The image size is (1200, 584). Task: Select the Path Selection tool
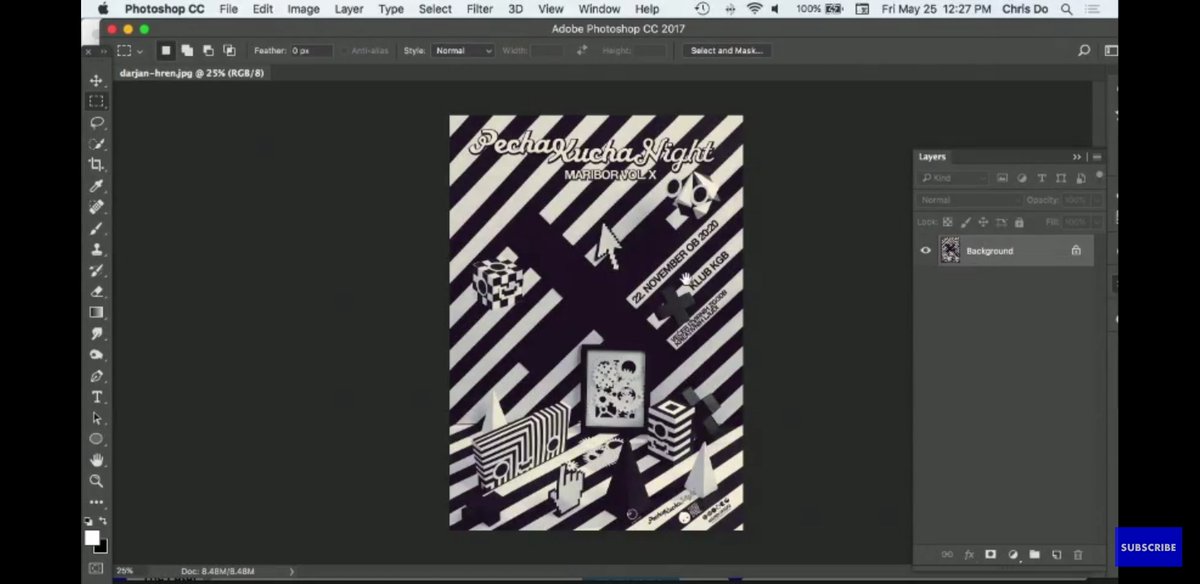pos(96,418)
